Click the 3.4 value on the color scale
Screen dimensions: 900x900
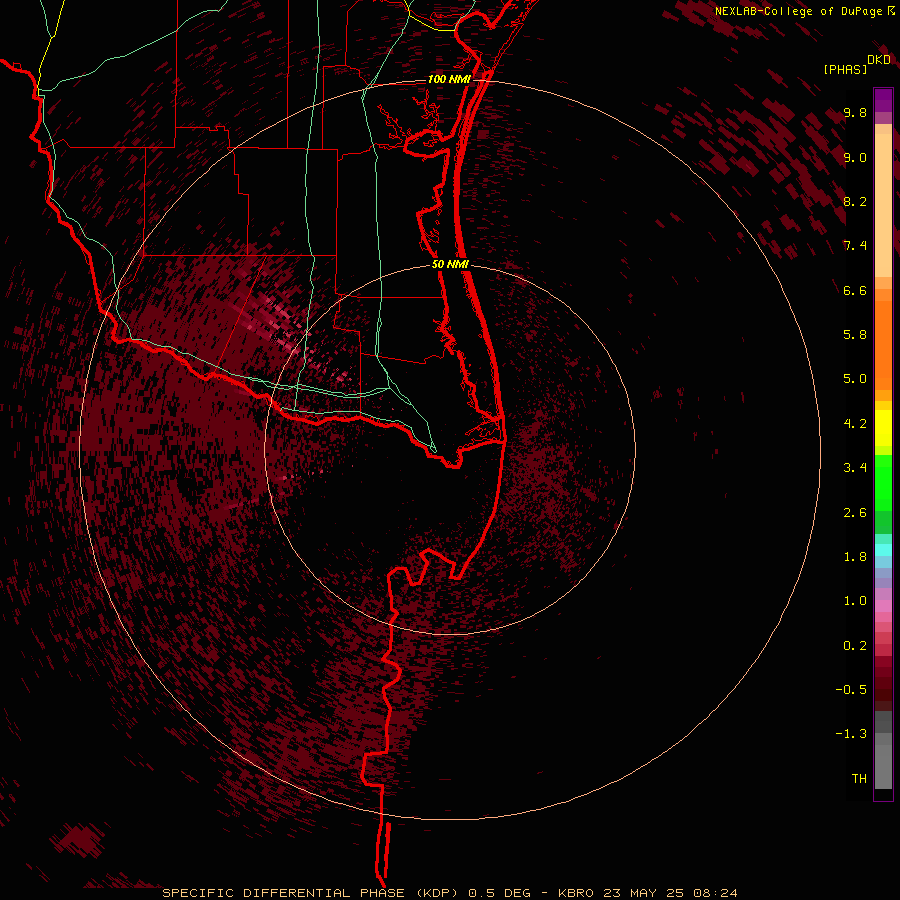click(855, 468)
